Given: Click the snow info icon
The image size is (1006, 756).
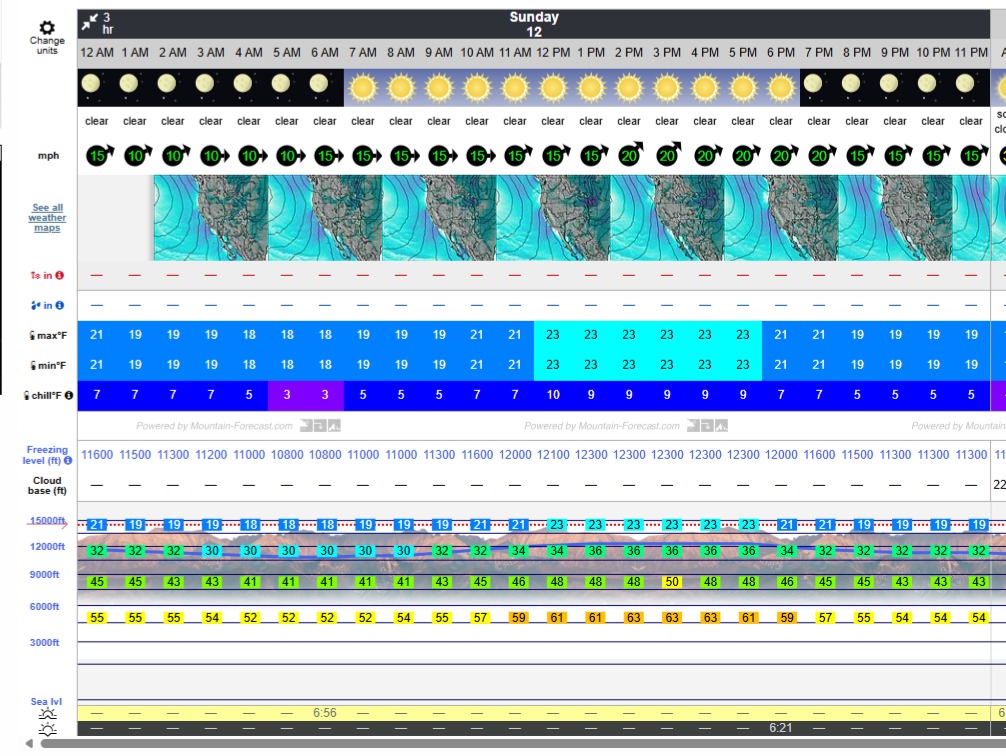Looking at the screenshot, I should (60, 275).
